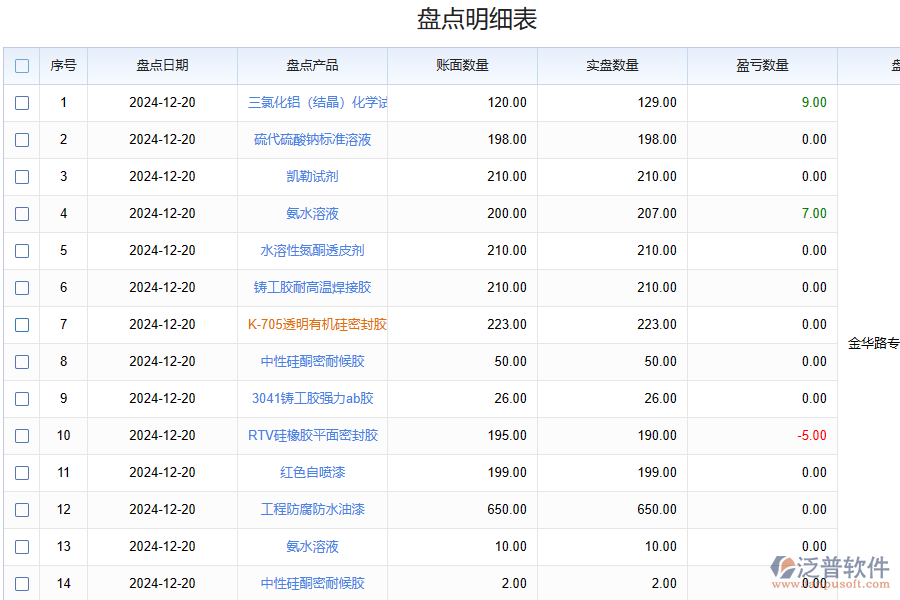Click the 实盘数量 column header

(x=612, y=65)
